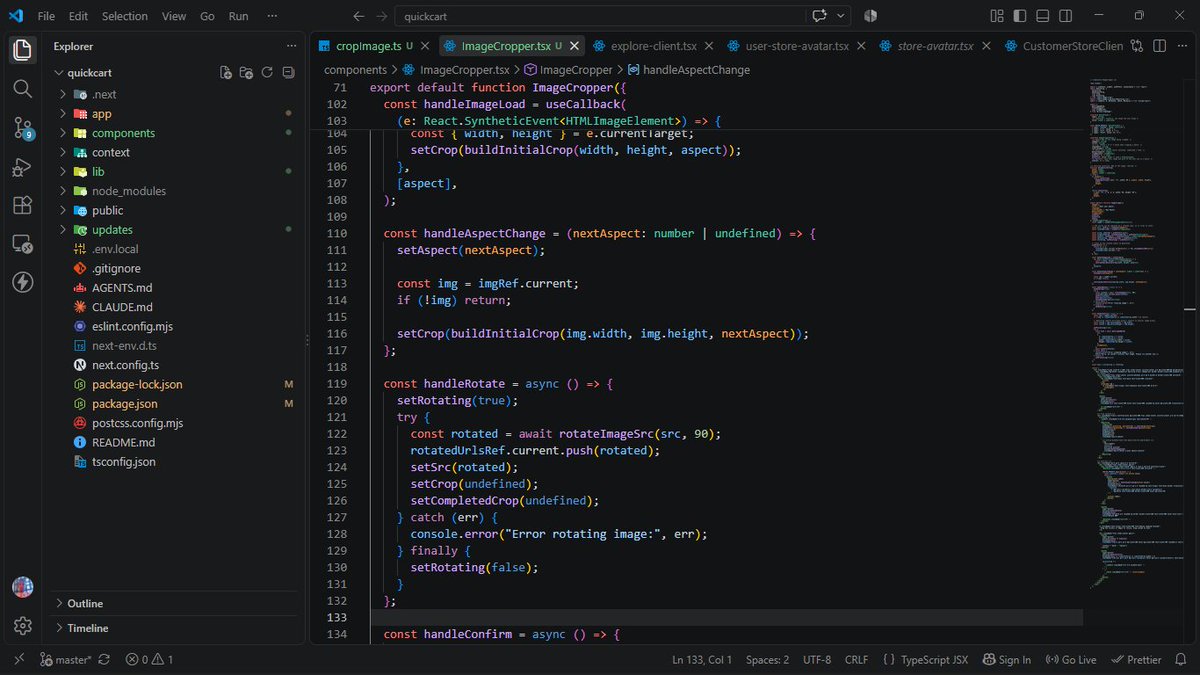Open editor More Actions ellipsis menu

(x=1181, y=46)
